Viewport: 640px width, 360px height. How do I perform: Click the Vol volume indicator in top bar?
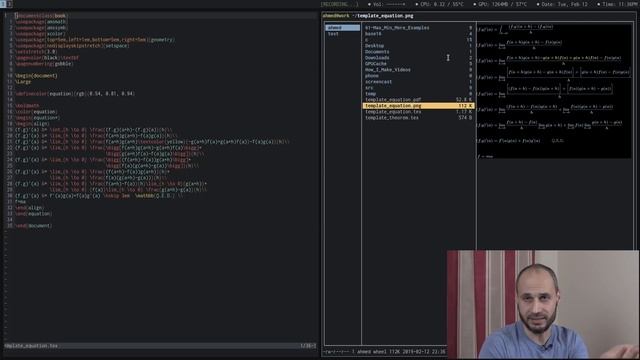pyautogui.click(x=387, y=4)
